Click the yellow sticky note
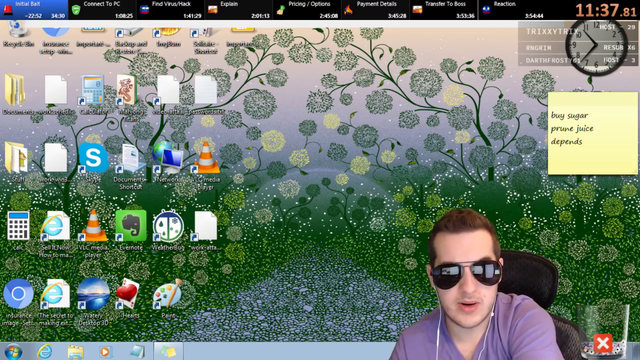This screenshot has width=640, height=360. point(592,133)
